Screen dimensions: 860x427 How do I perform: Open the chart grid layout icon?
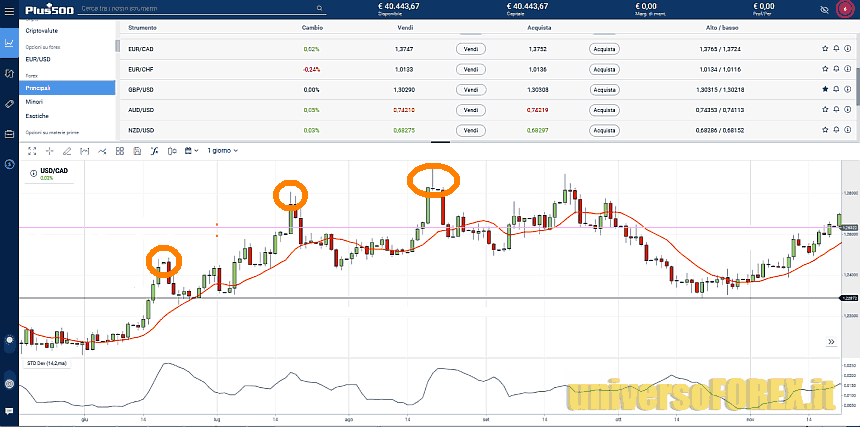click(x=119, y=151)
